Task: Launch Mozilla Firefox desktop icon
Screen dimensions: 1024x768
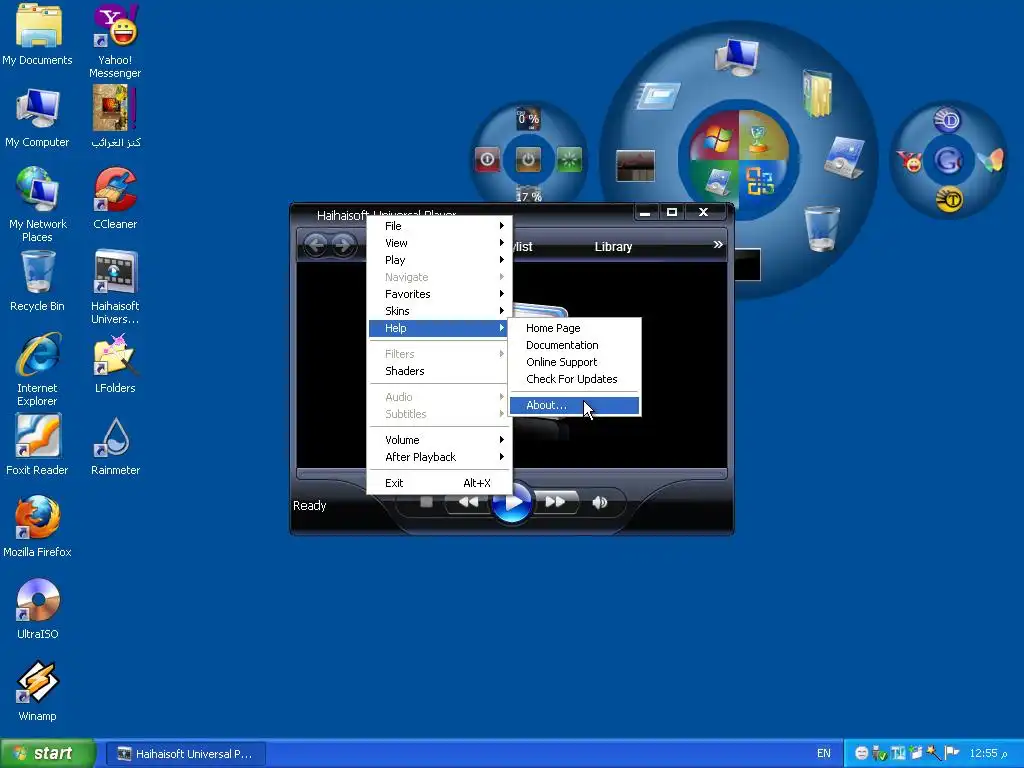Action: coord(37,527)
